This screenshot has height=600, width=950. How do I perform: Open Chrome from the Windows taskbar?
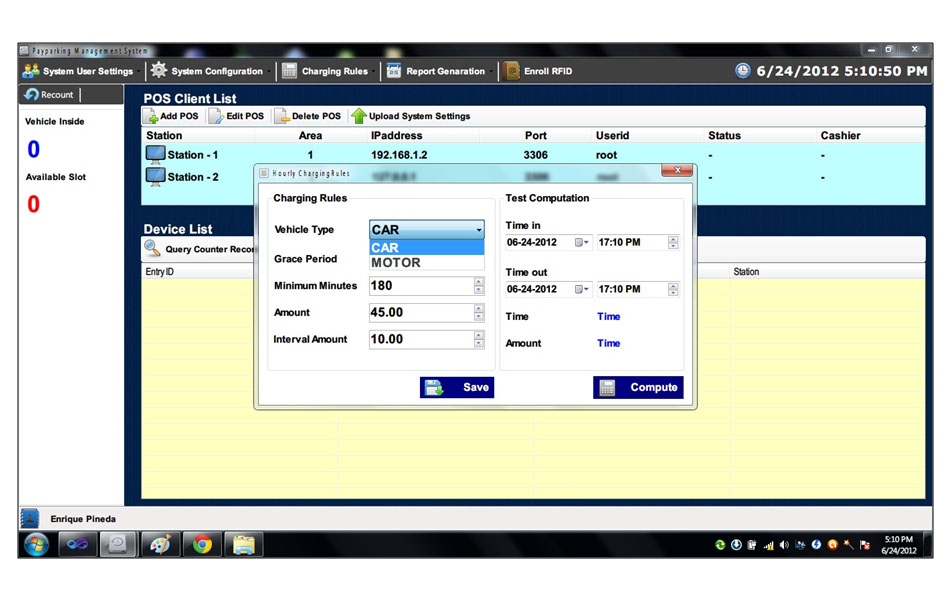coord(203,545)
